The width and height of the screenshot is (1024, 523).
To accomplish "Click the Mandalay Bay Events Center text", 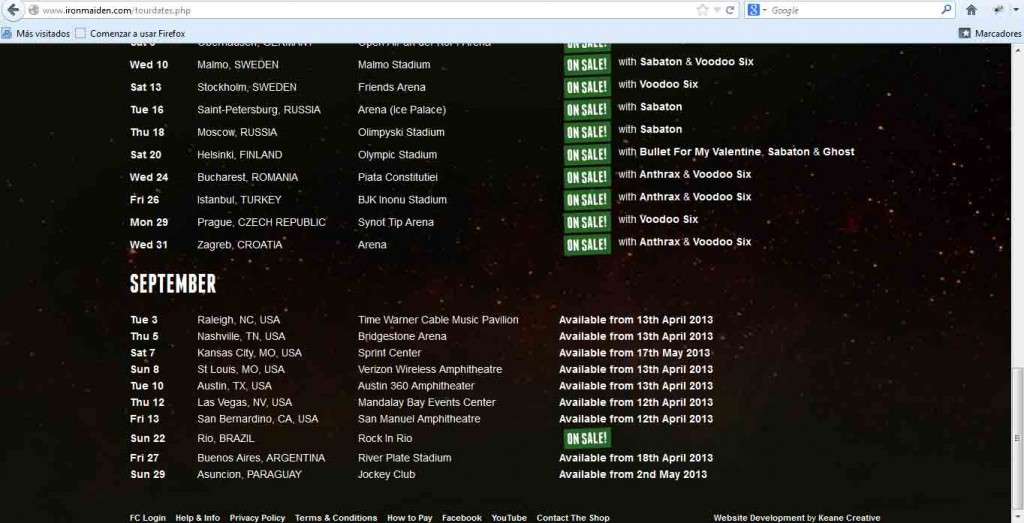I will click(x=426, y=402).
